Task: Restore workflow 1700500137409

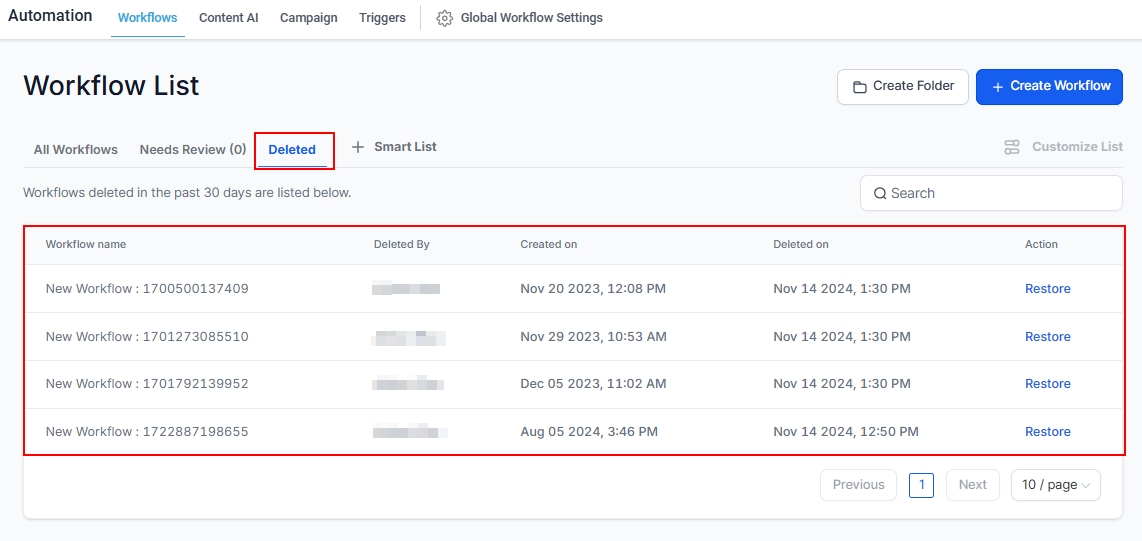Action: pyautogui.click(x=1047, y=289)
